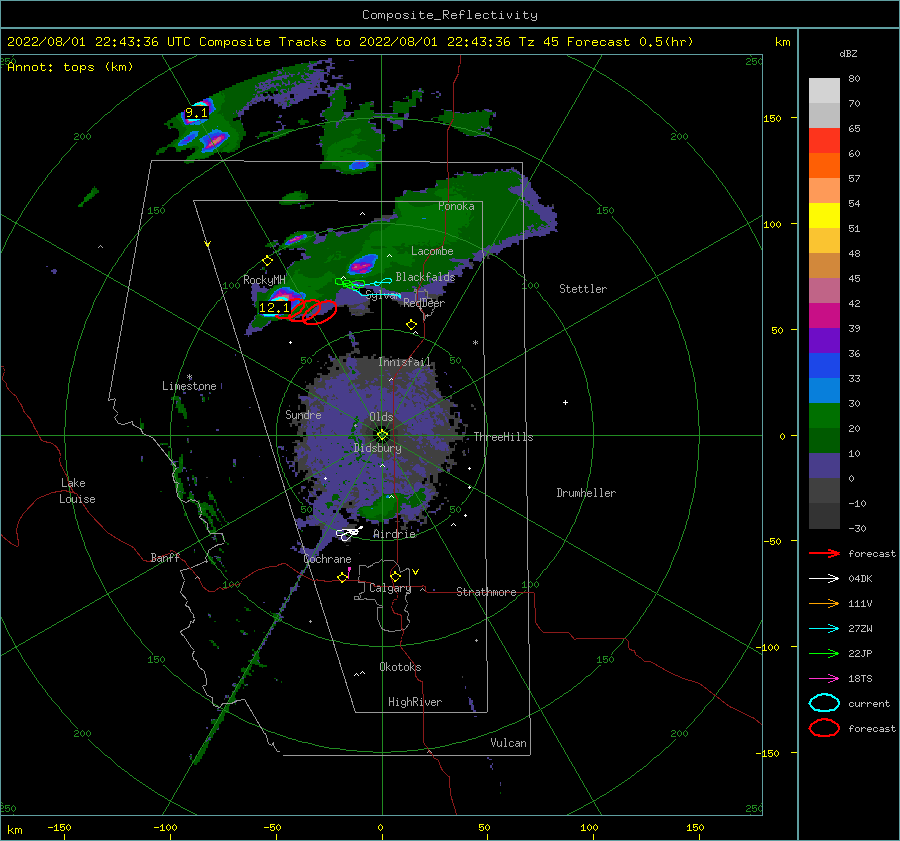Click the Composite_Reflectivity title
Image resolution: width=900 pixels, height=841 pixels.
[450, 15]
